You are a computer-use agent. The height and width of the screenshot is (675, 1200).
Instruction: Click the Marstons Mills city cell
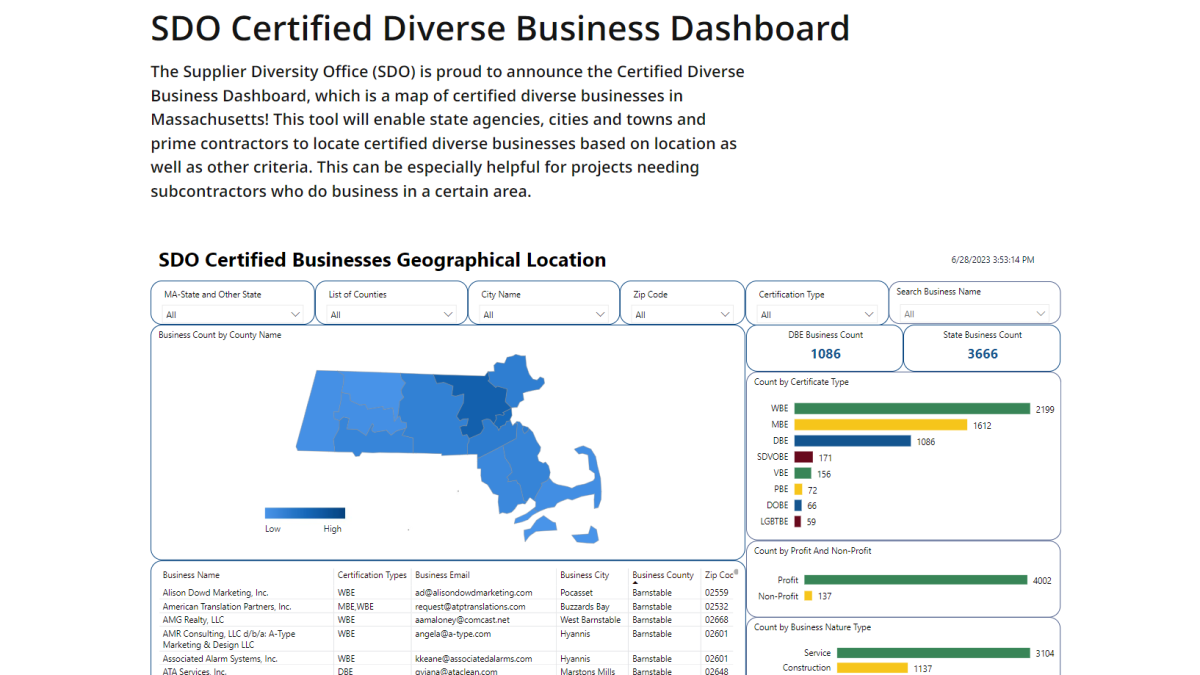coord(588,671)
